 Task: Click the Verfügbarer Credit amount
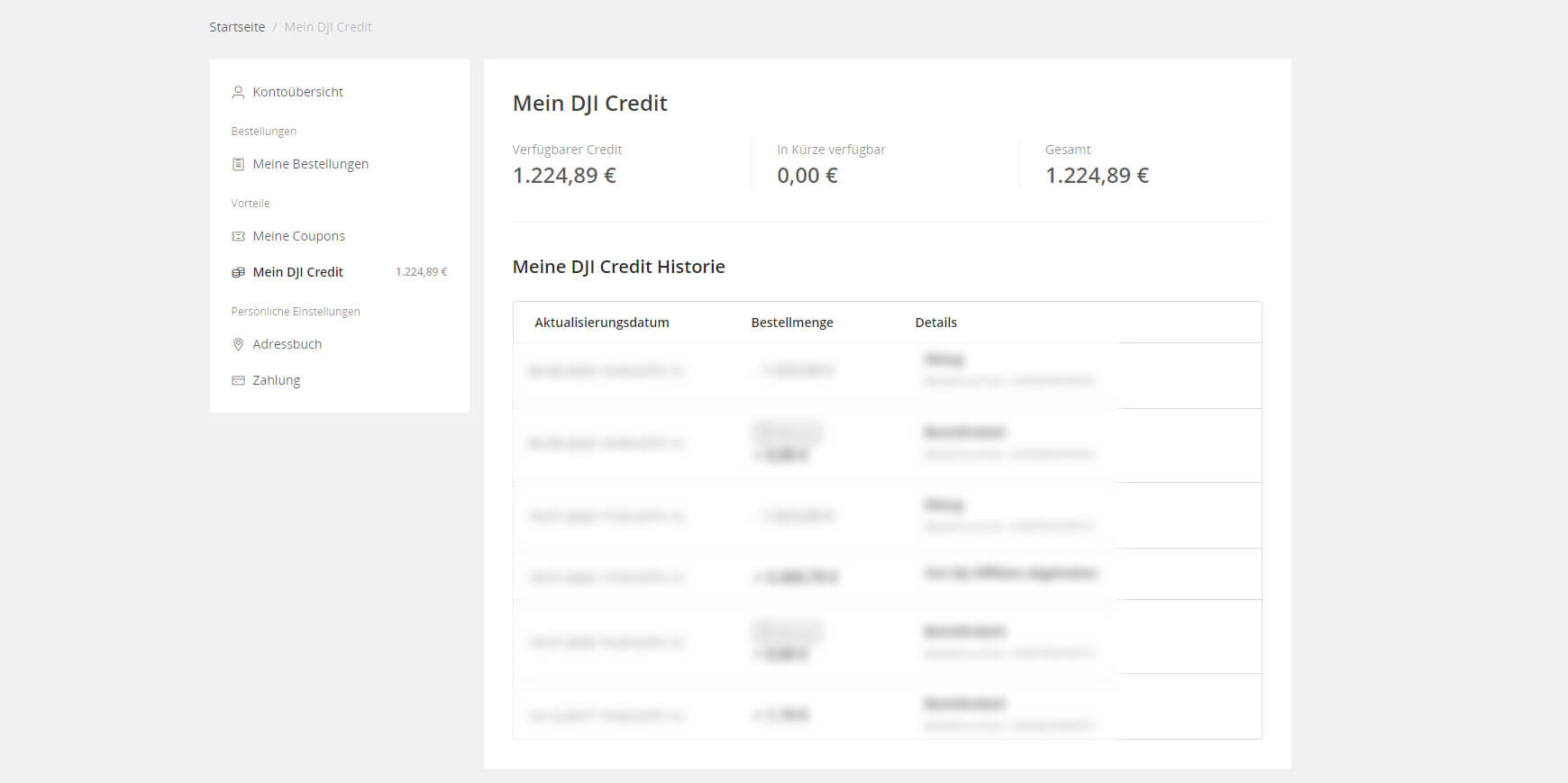tap(564, 176)
